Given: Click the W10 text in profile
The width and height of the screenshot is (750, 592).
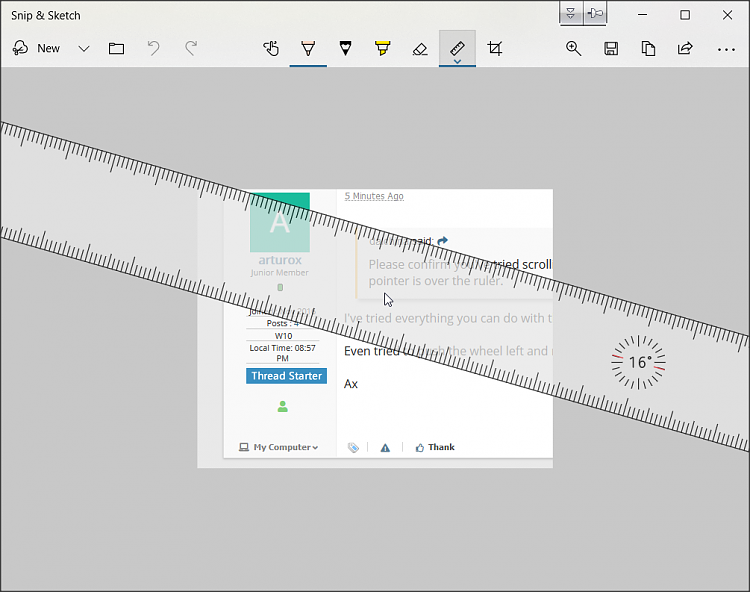Looking at the screenshot, I should click(283, 336).
